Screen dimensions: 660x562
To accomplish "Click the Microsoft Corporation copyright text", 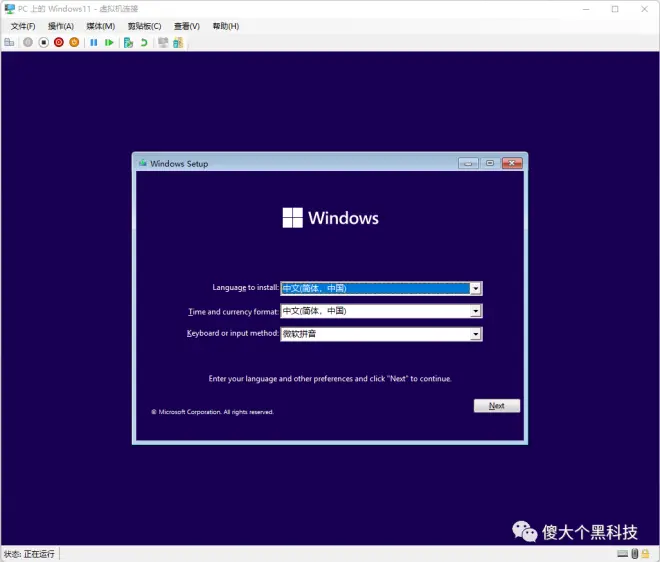I will (213, 412).
